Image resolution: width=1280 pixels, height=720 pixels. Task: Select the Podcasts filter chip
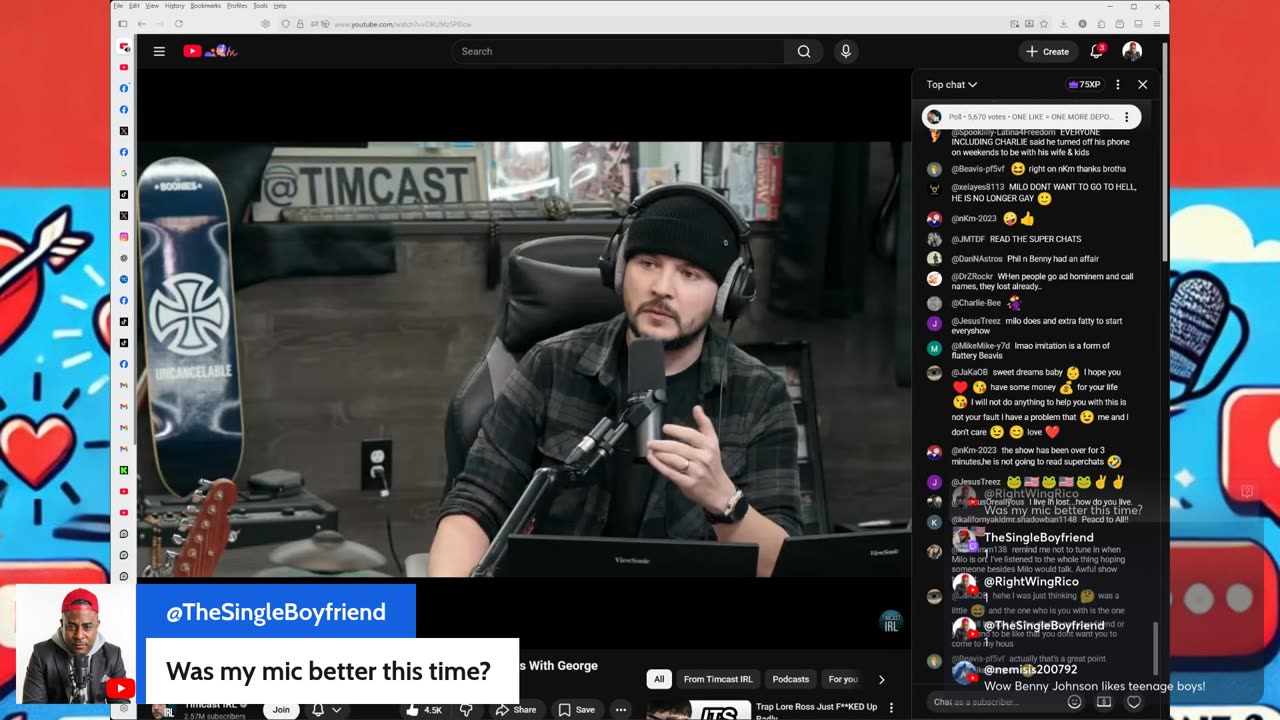coord(790,679)
